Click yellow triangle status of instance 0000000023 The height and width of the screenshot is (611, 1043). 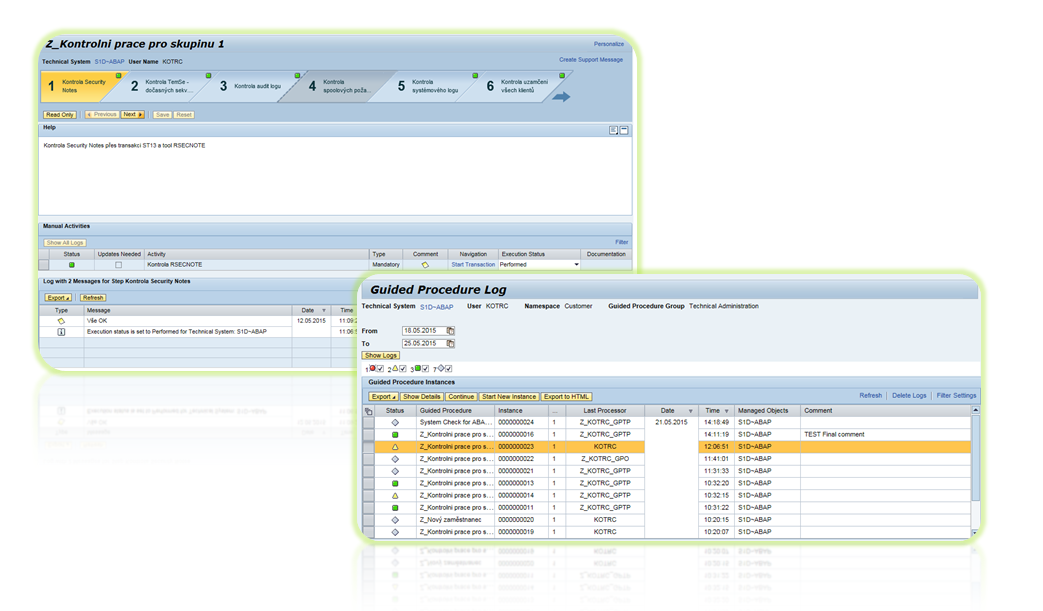pyautogui.click(x=395, y=447)
